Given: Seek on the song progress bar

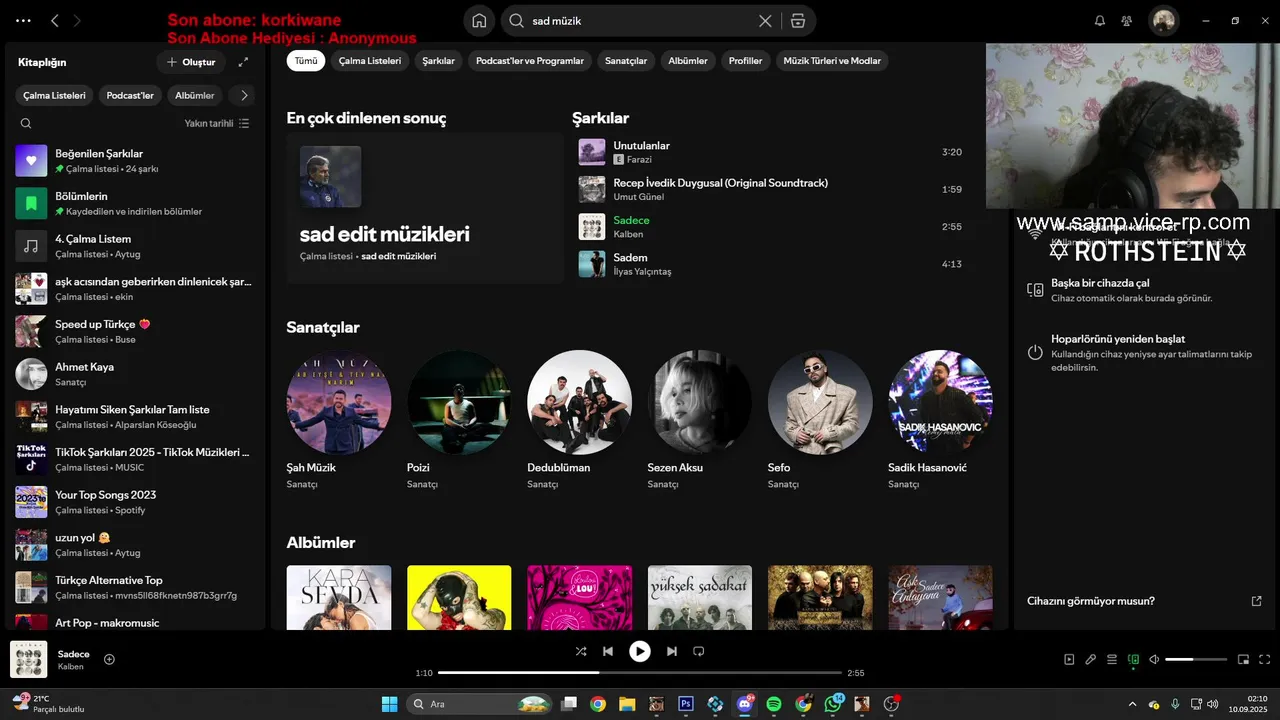Looking at the screenshot, I should 640,673.
